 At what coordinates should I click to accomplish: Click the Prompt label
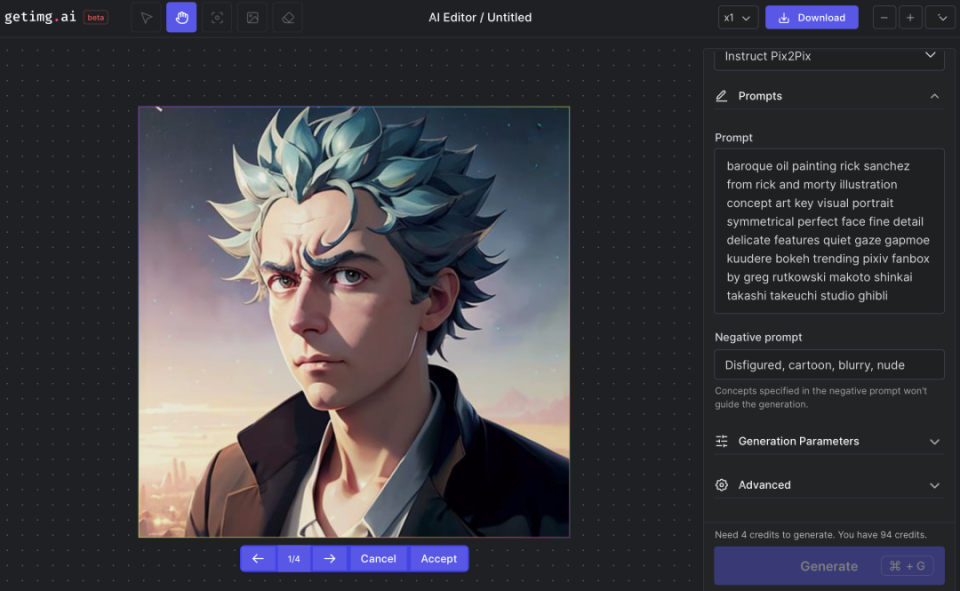733,138
